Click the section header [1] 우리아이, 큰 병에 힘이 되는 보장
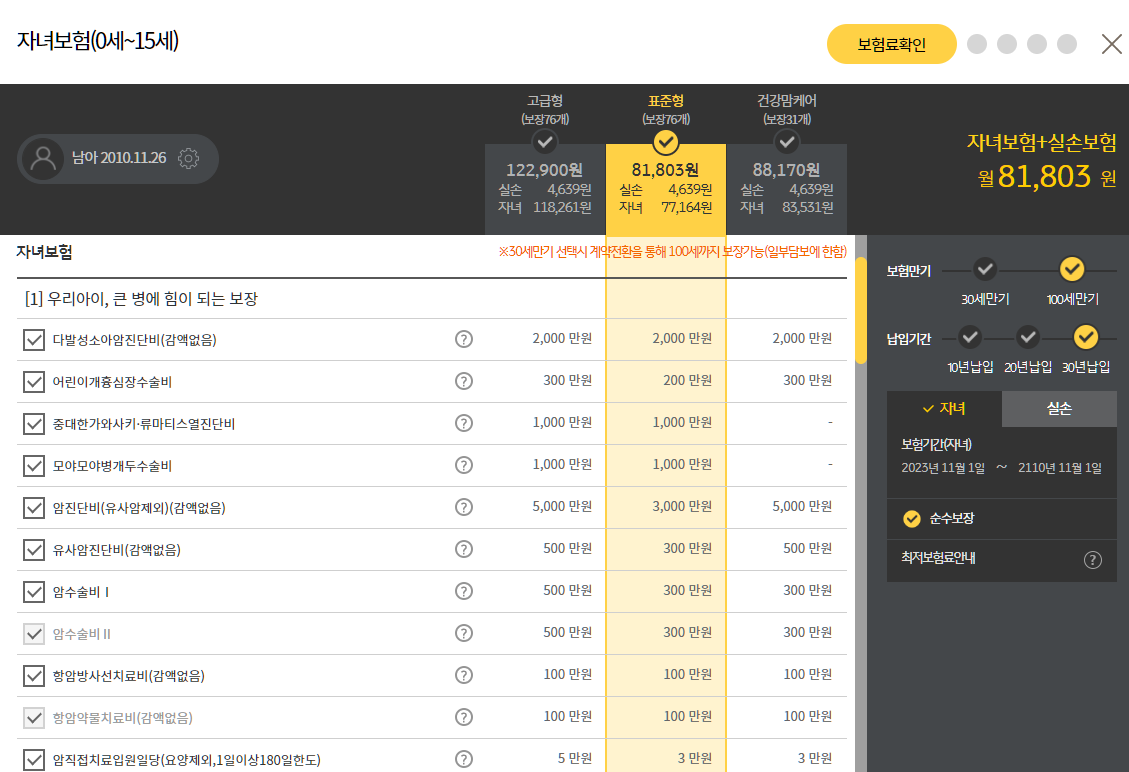The width and height of the screenshot is (1129, 772). point(141,299)
